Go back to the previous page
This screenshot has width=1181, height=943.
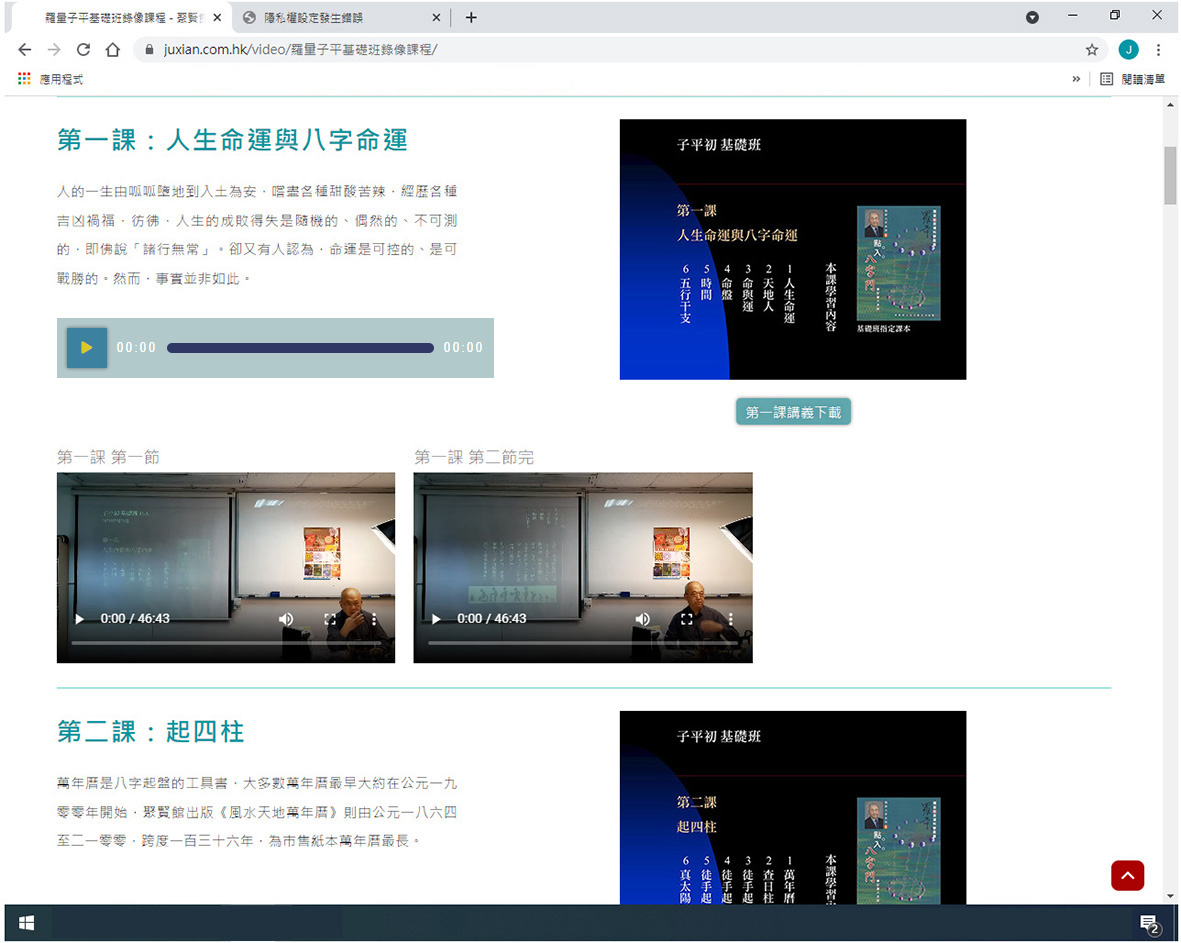(x=25, y=50)
